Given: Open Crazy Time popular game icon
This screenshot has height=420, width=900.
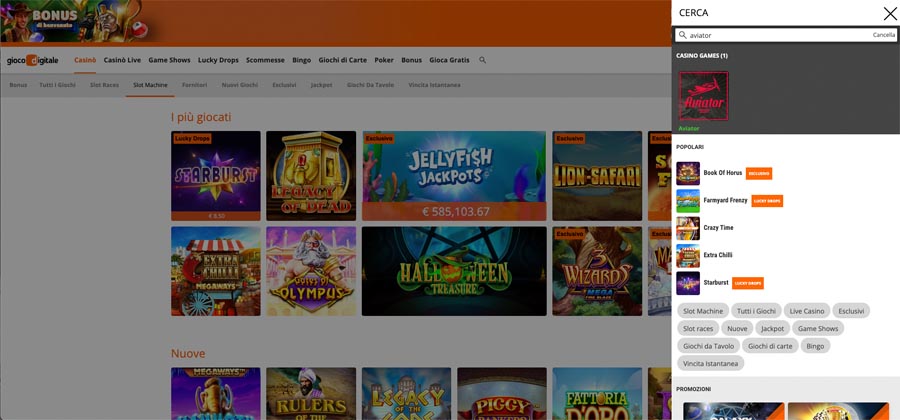Looking at the screenshot, I should click(688, 228).
